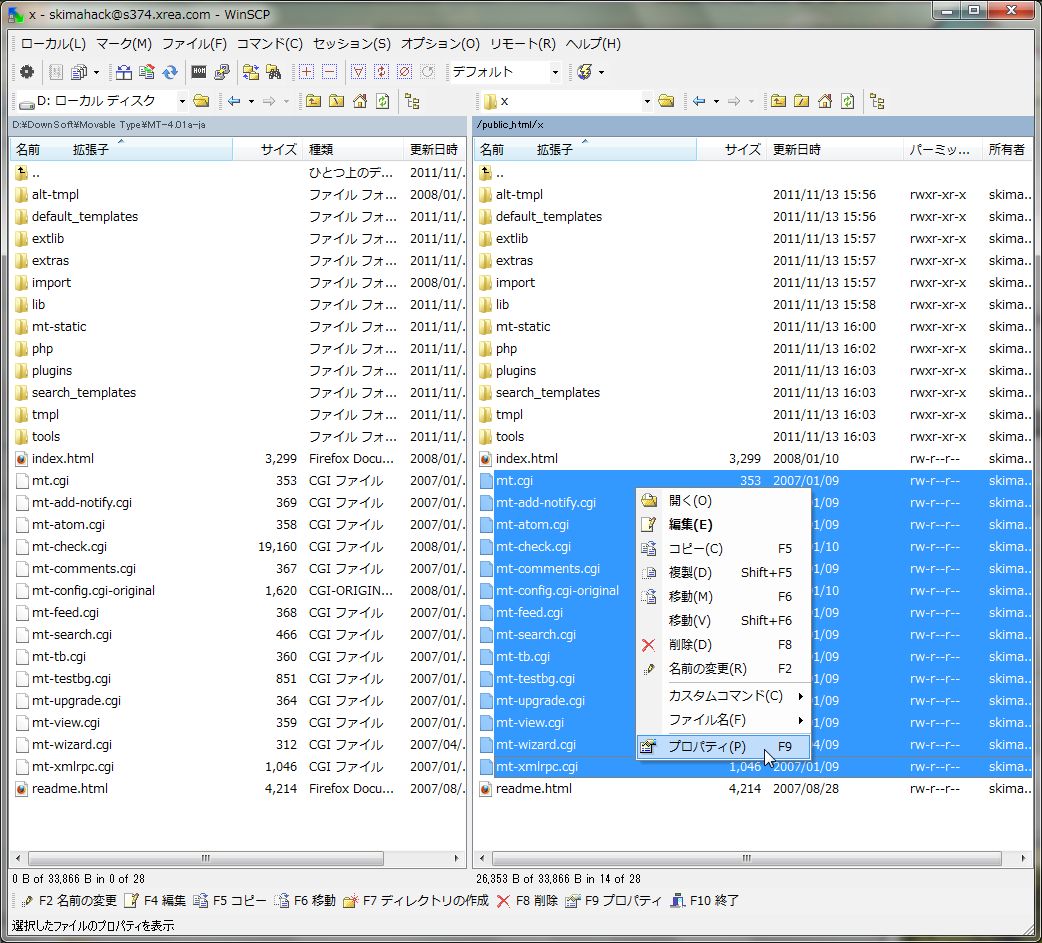
Task: Open the マーク(M) menu
Action: pos(124,44)
